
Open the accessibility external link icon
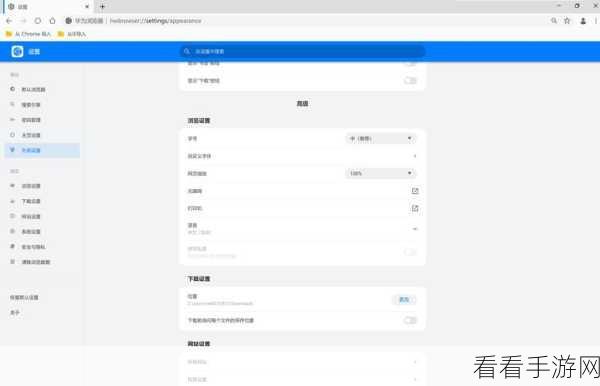(x=415, y=191)
